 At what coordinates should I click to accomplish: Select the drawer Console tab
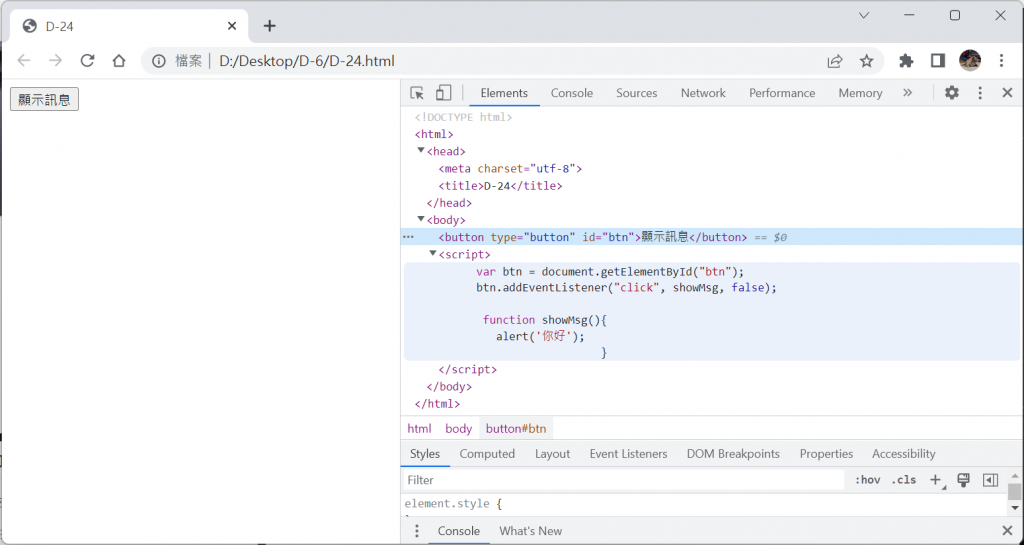coord(458,531)
